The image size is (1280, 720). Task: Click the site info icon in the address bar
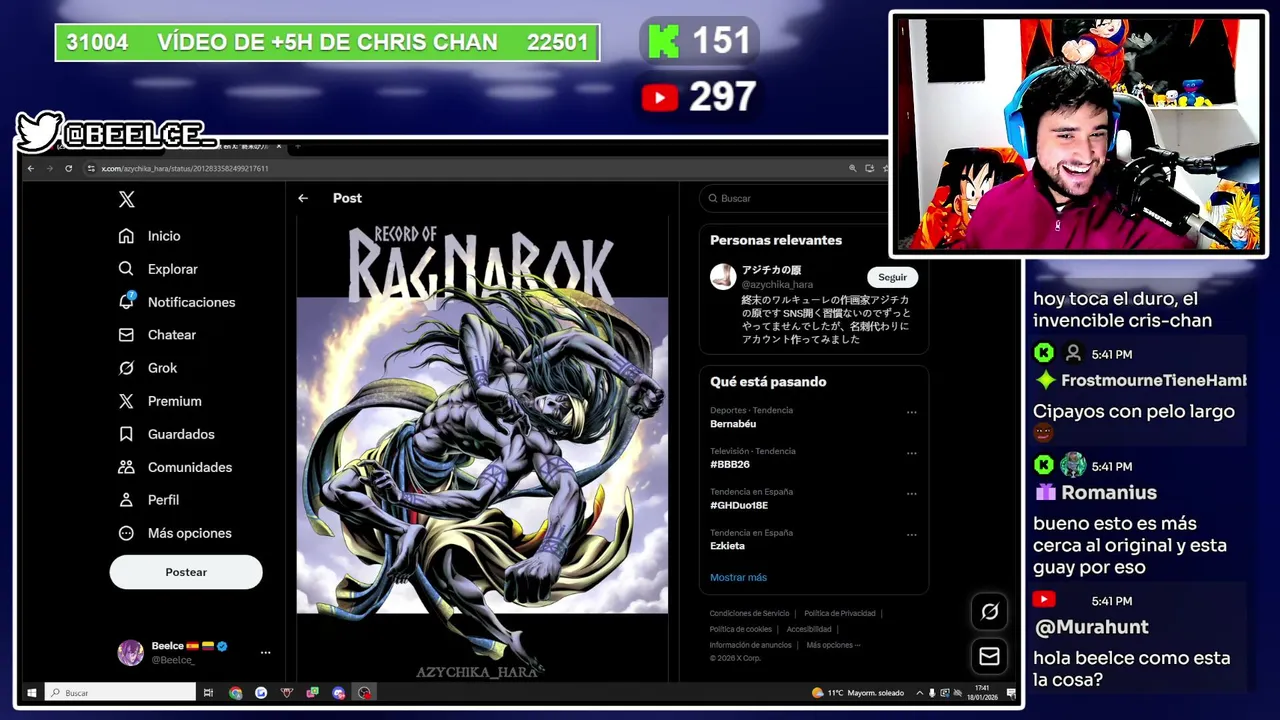coord(91,168)
